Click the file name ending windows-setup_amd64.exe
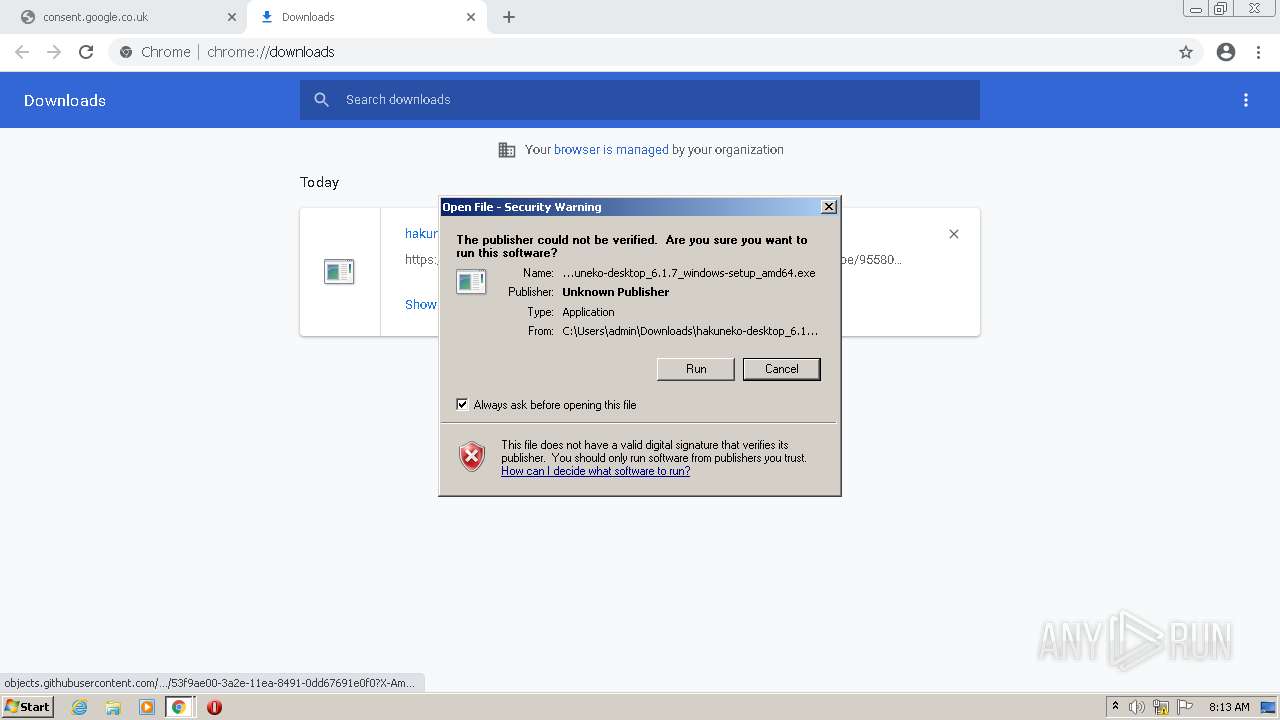This screenshot has height=720, width=1280. (x=689, y=273)
